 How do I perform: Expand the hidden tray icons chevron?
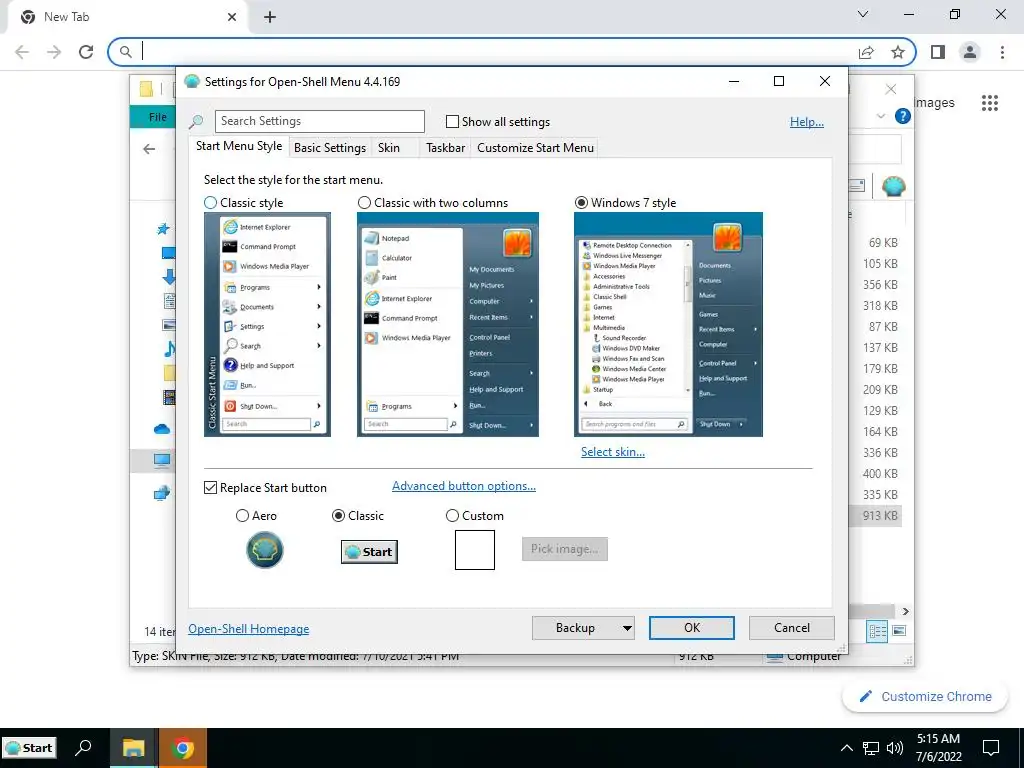846,748
